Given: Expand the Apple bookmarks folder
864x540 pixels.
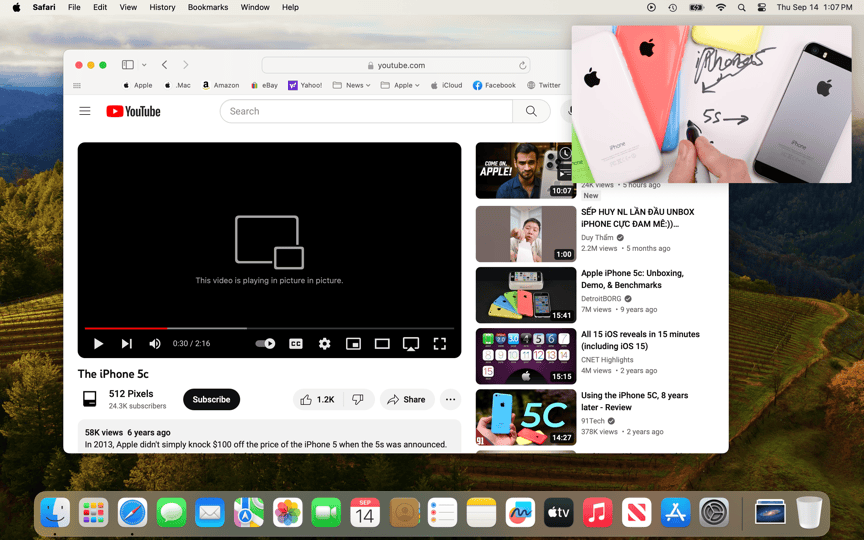Looking at the screenshot, I should pyautogui.click(x=400, y=85).
